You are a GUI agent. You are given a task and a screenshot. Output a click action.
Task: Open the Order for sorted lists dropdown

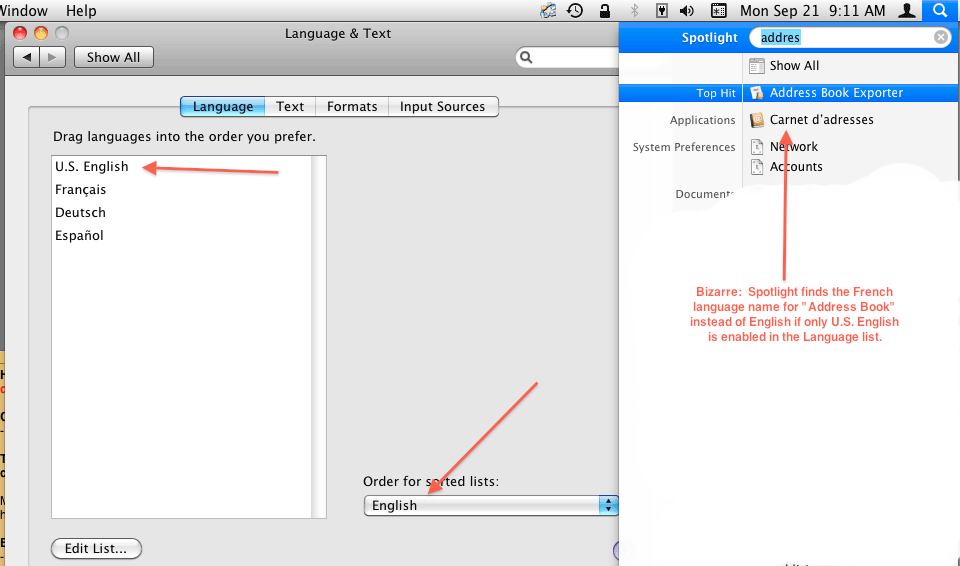tap(491, 505)
